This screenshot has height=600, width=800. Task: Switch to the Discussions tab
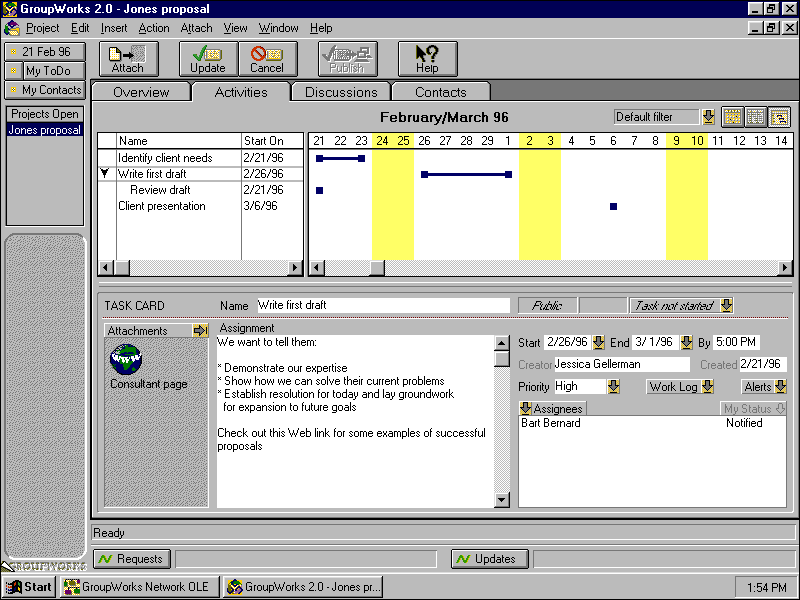pyautogui.click(x=341, y=92)
